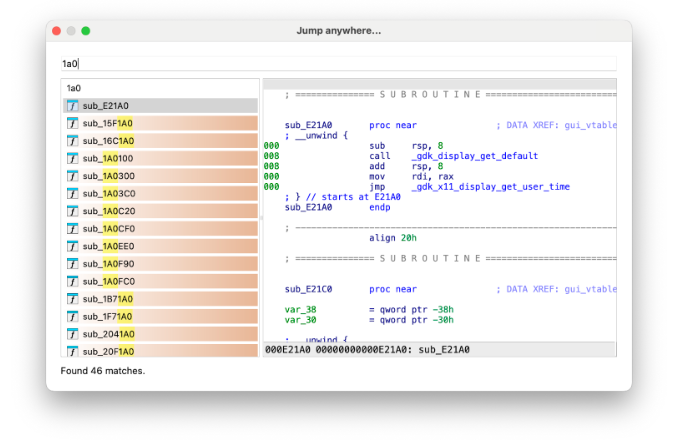Screen dimensions: 682x441
Task: Select sub_1A0300 in the match list
Action: (x=160, y=176)
